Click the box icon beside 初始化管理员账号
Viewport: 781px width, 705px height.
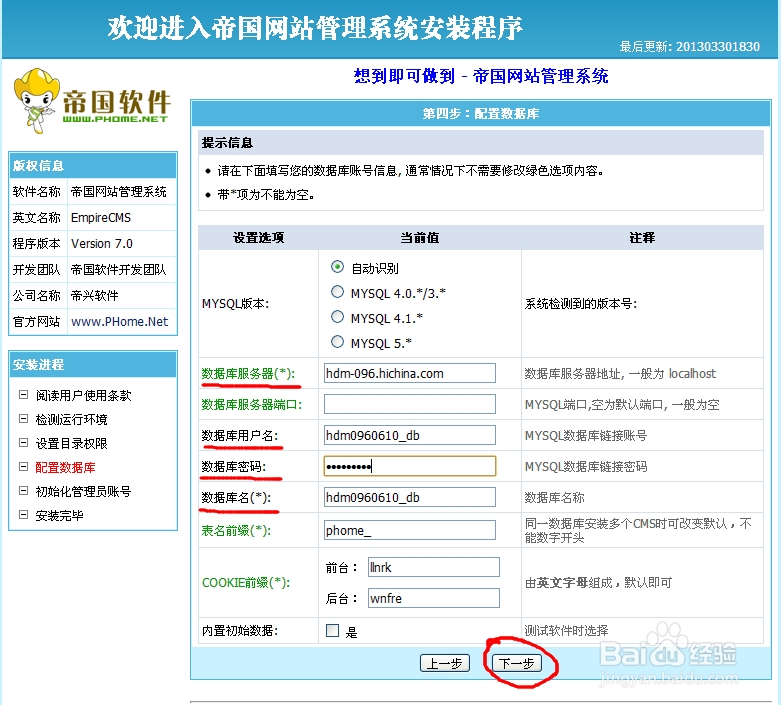23,491
